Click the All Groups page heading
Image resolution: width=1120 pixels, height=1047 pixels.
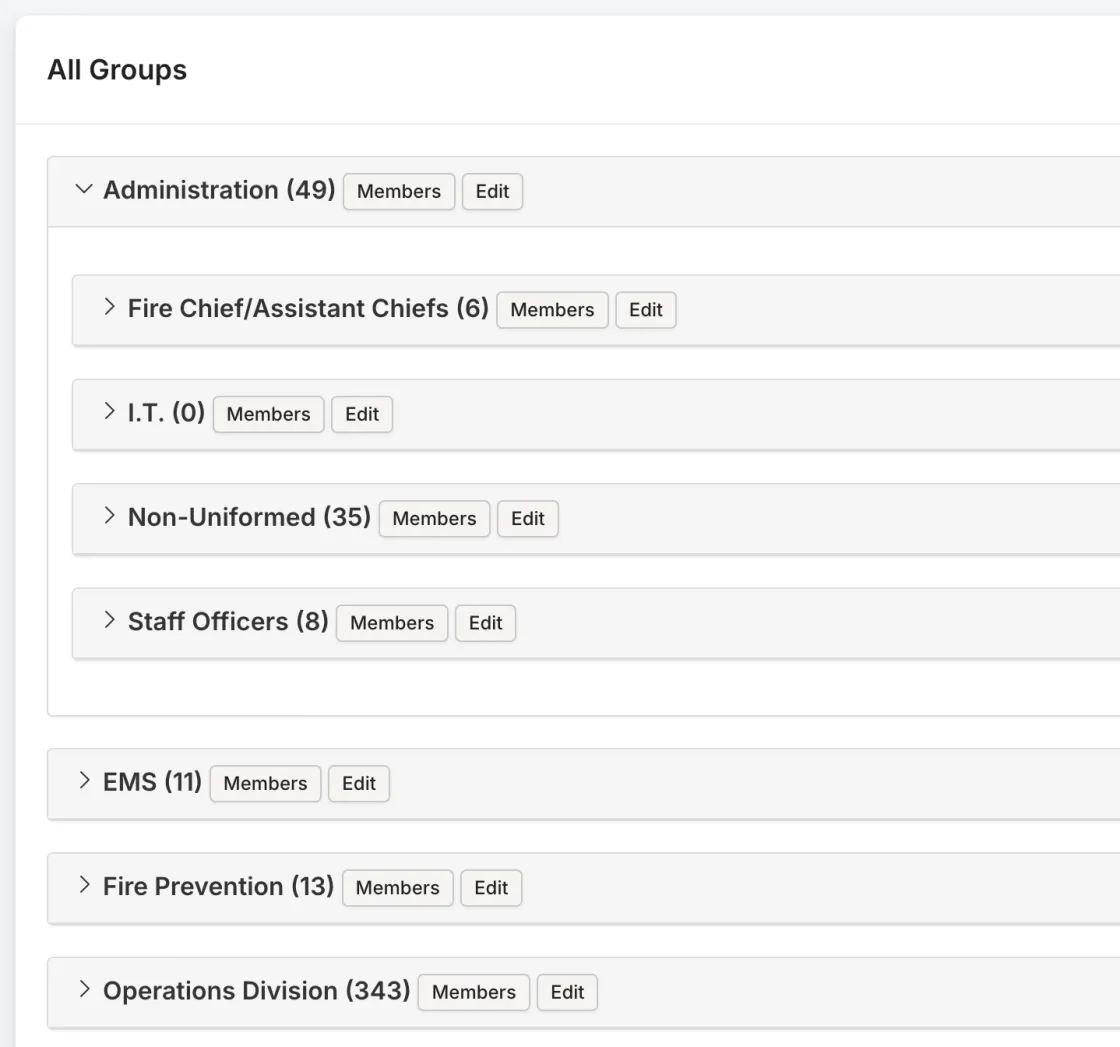click(x=117, y=70)
